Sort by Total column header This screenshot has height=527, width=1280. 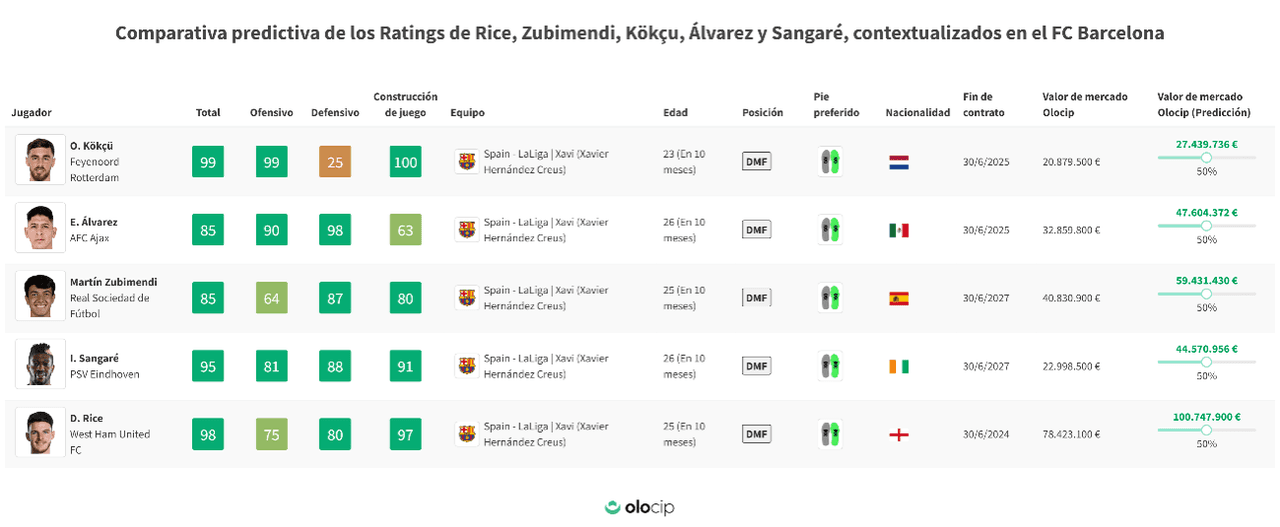(208, 113)
